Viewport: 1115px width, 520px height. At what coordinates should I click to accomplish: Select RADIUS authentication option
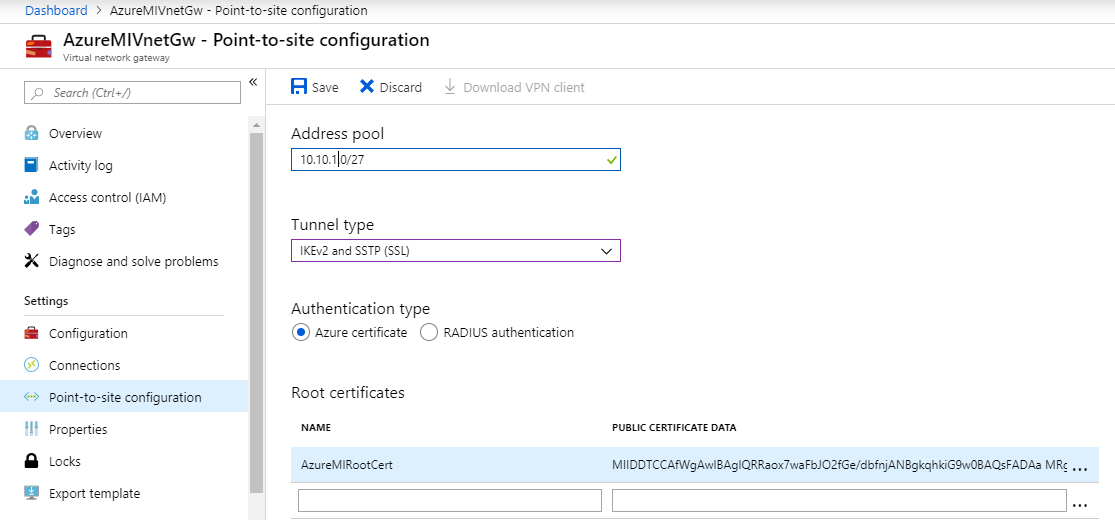(x=429, y=332)
